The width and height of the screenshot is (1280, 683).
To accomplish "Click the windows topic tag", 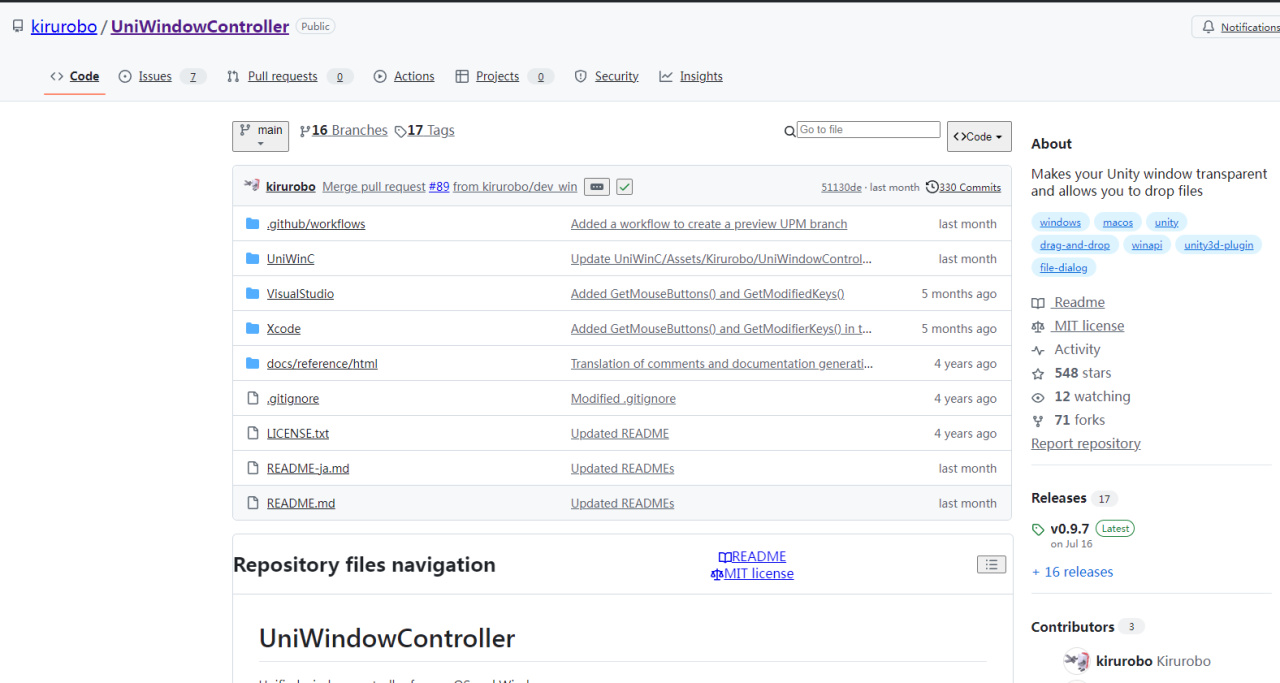I will click(1060, 222).
